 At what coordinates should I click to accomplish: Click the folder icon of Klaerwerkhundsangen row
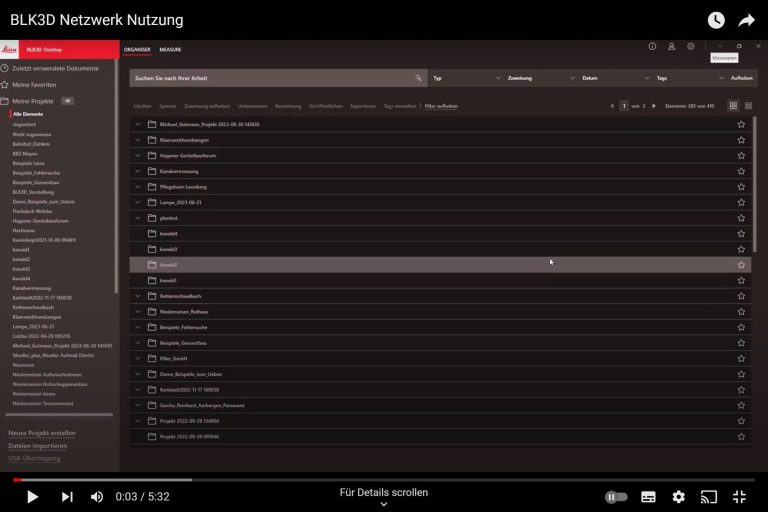[152, 140]
